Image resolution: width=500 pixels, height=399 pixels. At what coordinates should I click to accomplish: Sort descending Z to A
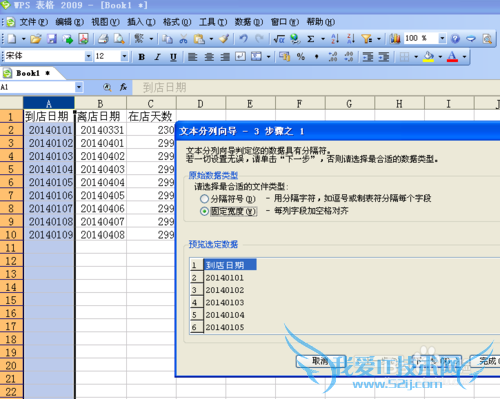[351, 39]
